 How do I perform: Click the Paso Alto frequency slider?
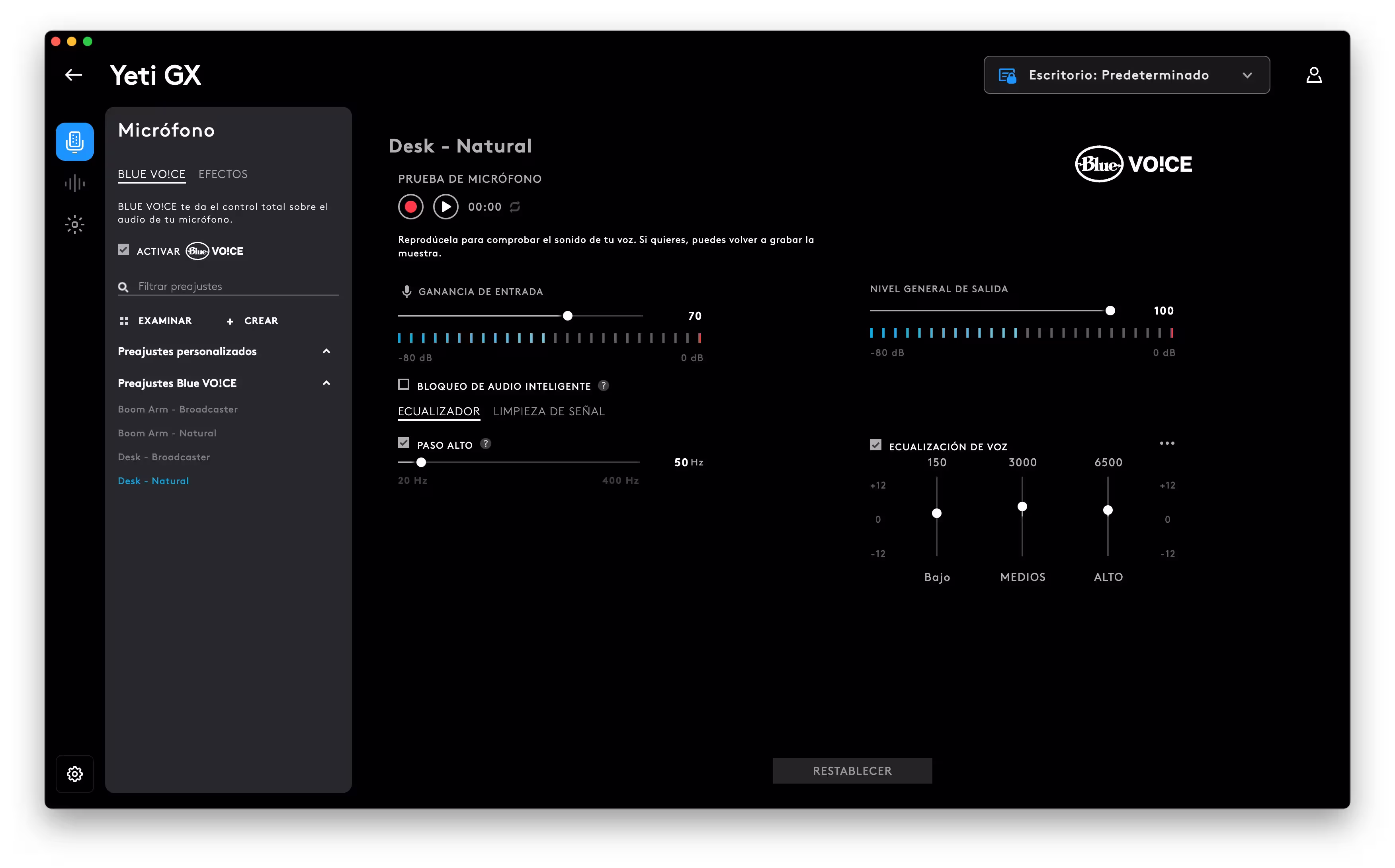pyautogui.click(x=519, y=462)
